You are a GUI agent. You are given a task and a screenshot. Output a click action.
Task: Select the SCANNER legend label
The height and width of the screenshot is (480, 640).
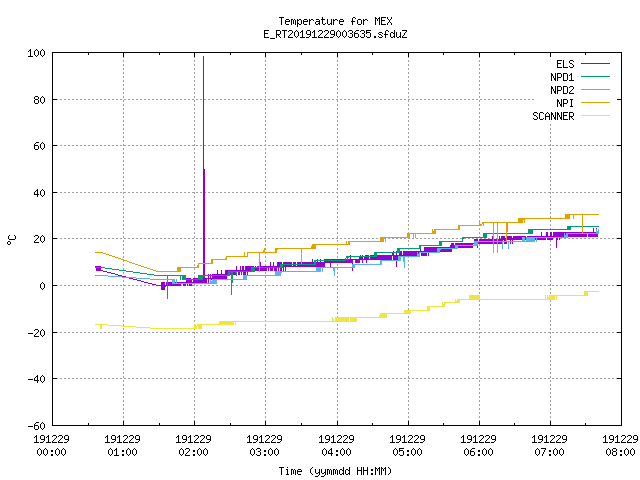[553, 116]
